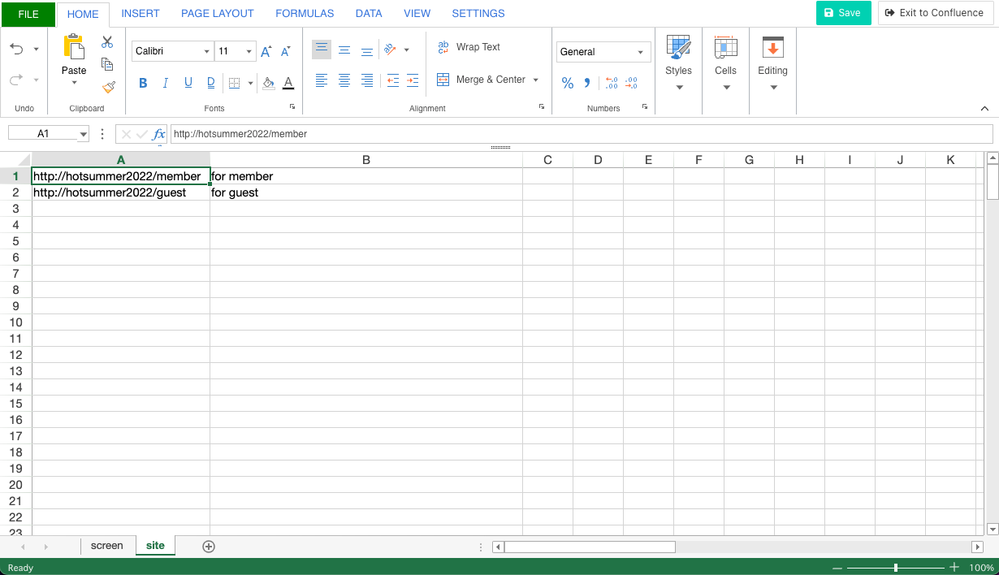The height and width of the screenshot is (575, 999).
Task: Click the horizontal scrollbar thumb
Action: tap(590, 547)
